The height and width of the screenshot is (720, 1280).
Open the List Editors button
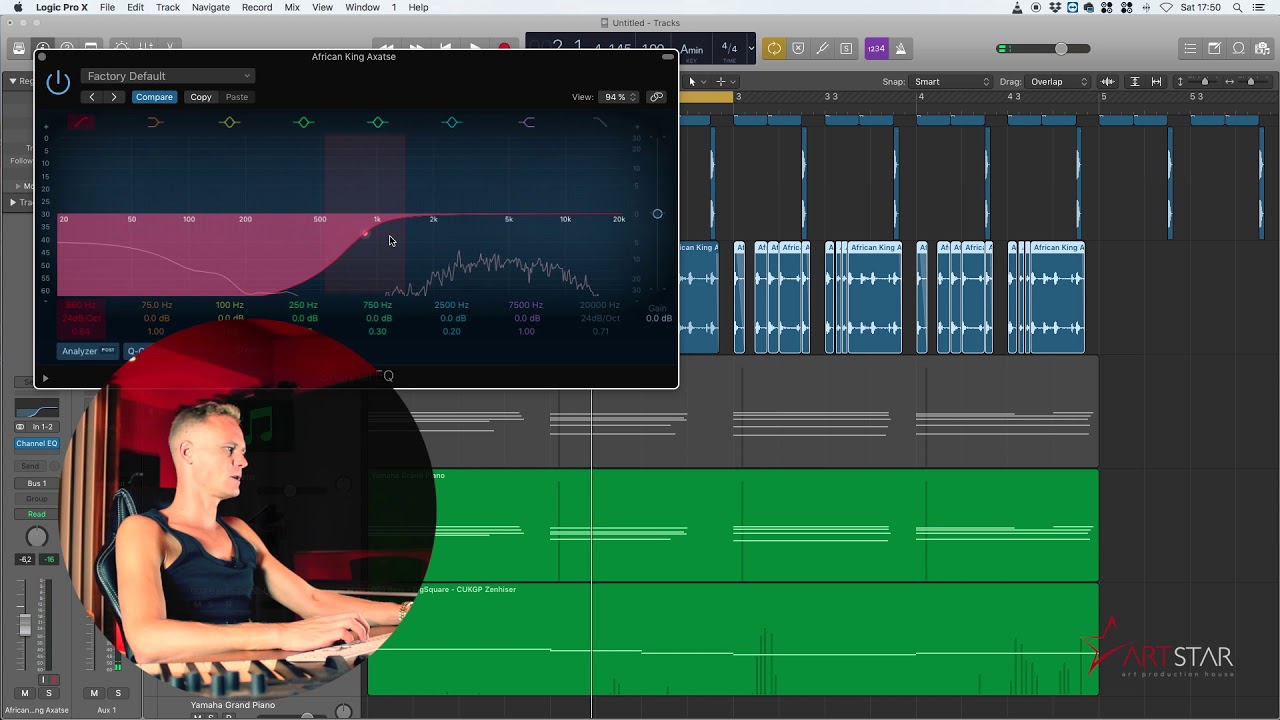pyautogui.click(x=1190, y=48)
